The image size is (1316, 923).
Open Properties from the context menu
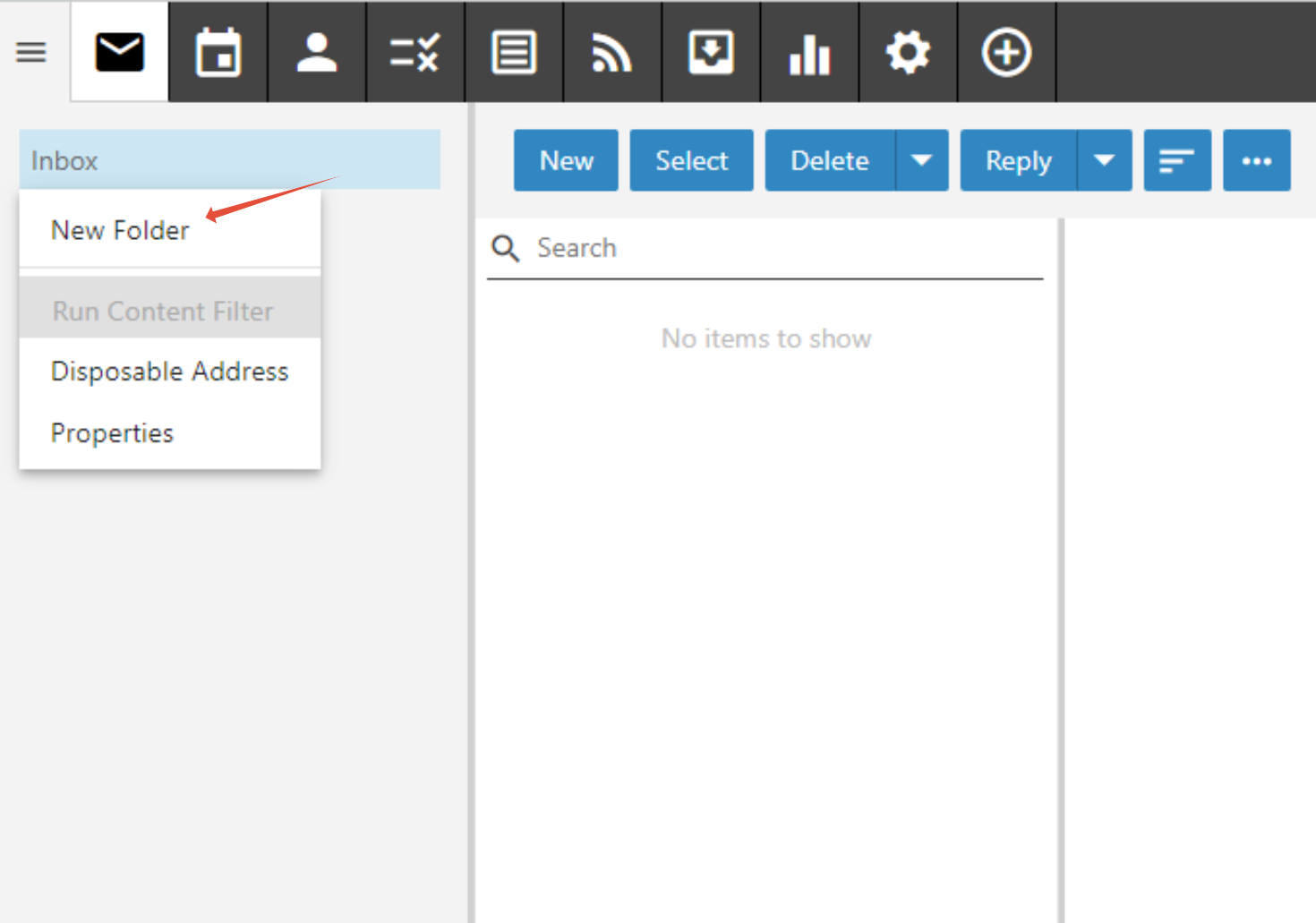tap(170, 432)
